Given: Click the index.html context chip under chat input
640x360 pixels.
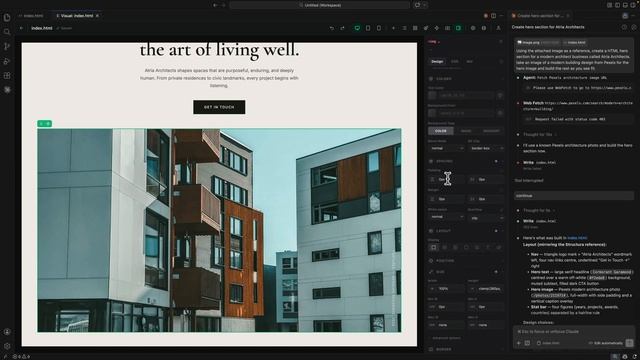Looking at the screenshot, I should click(548, 343).
